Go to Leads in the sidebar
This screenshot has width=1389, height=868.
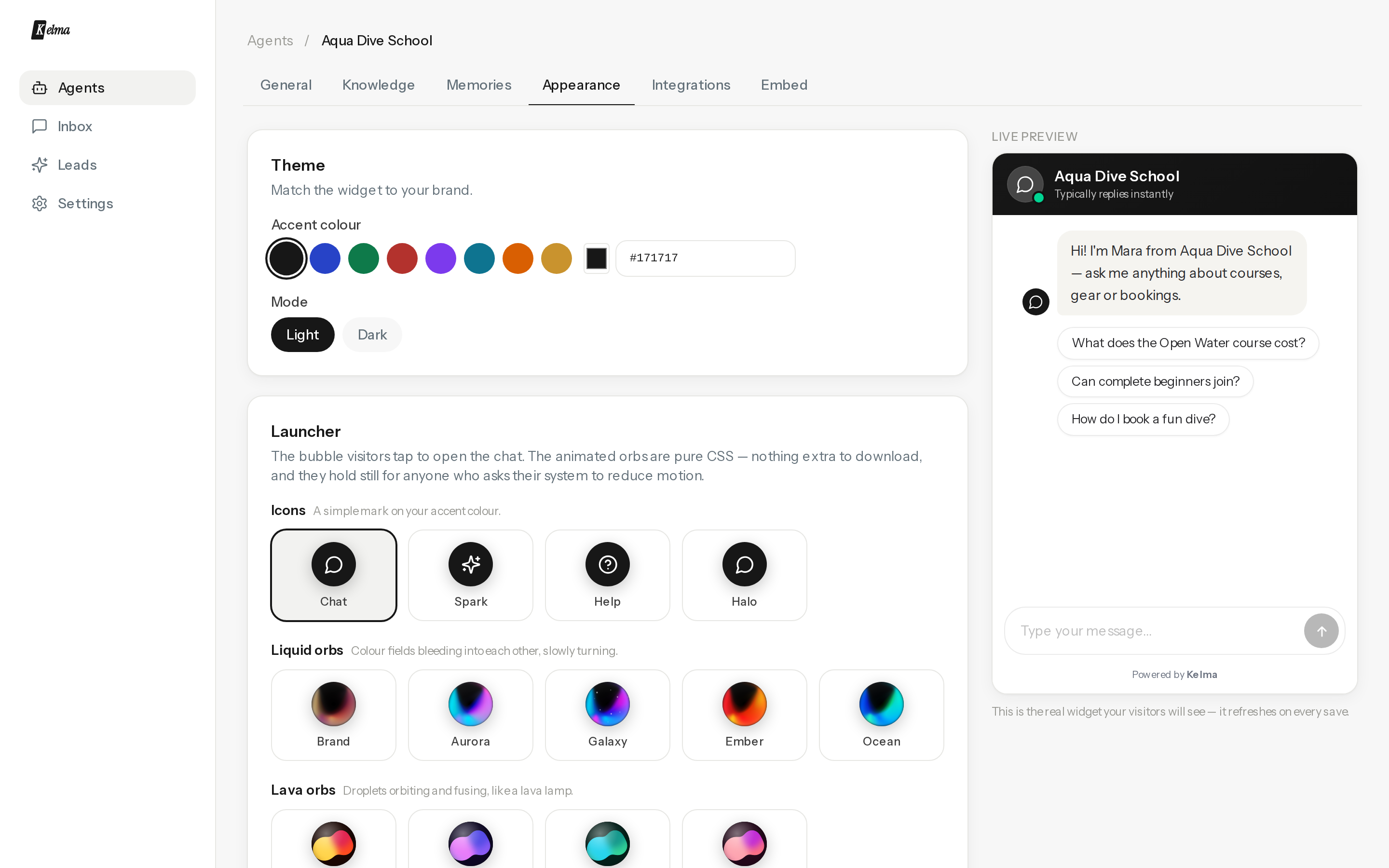coord(108,165)
